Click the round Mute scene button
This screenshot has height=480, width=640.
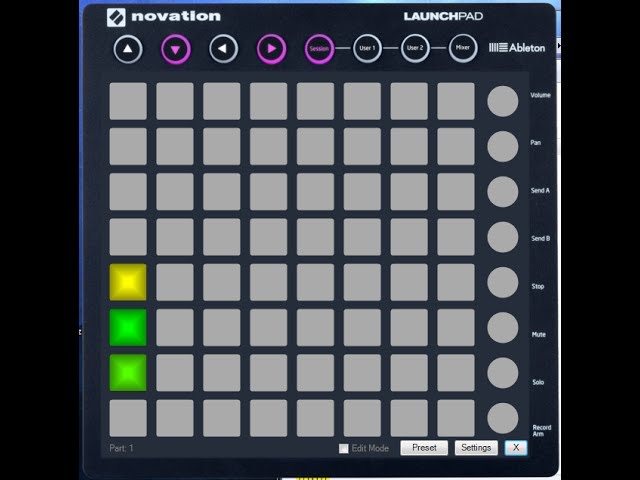coord(502,328)
